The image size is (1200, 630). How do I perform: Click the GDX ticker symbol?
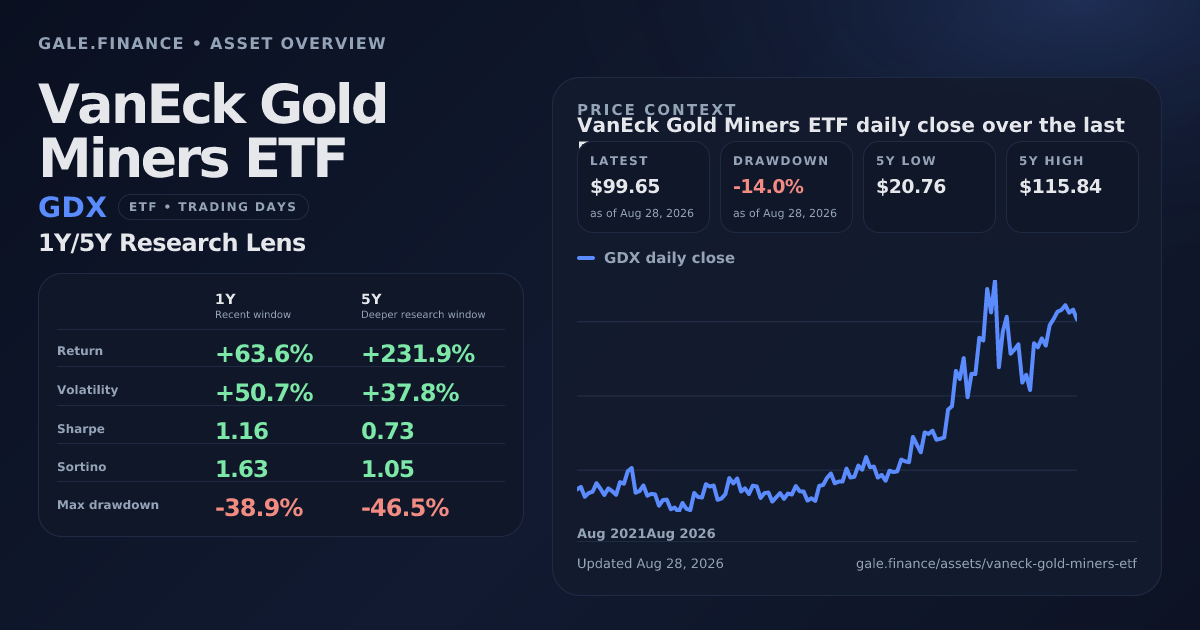click(x=72, y=207)
